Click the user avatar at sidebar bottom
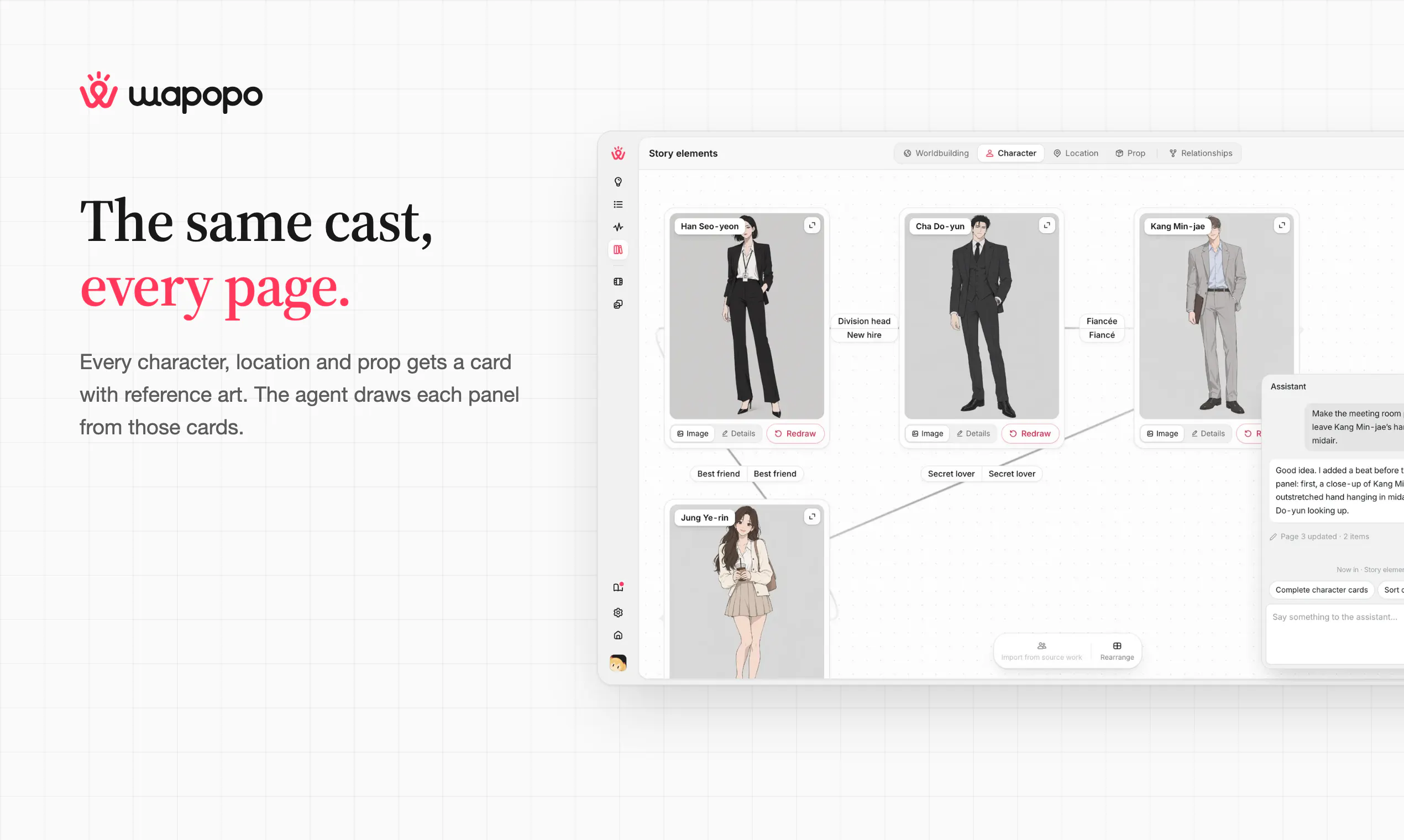1404x840 pixels. (x=617, y=662)
